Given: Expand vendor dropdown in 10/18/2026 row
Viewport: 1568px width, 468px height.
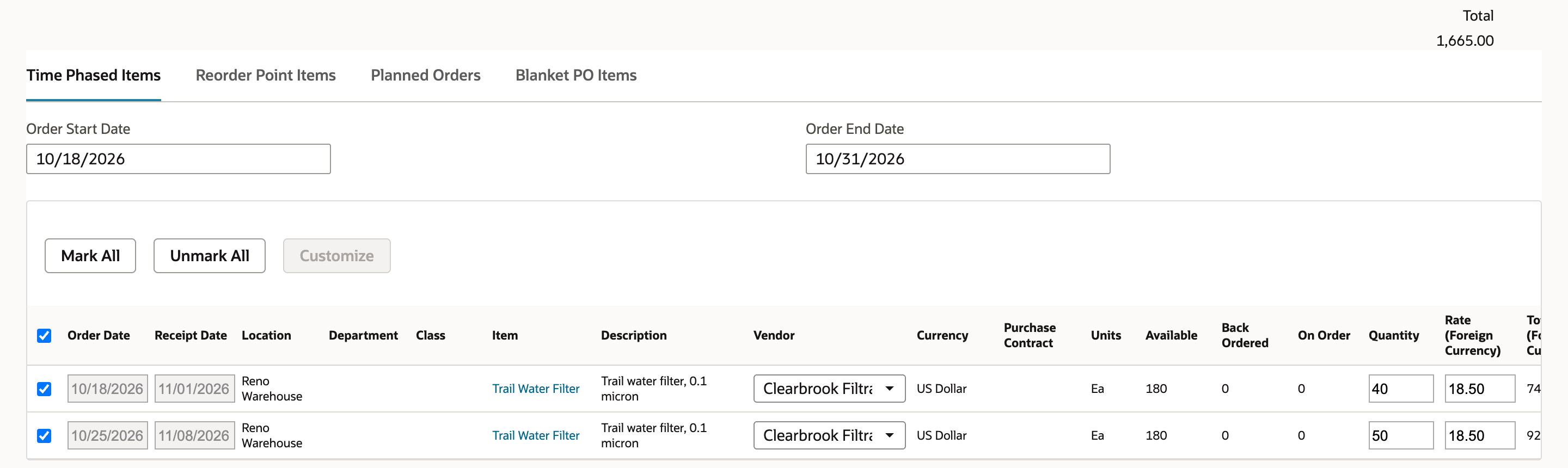Looking at the screenshot, I should 829,388.
